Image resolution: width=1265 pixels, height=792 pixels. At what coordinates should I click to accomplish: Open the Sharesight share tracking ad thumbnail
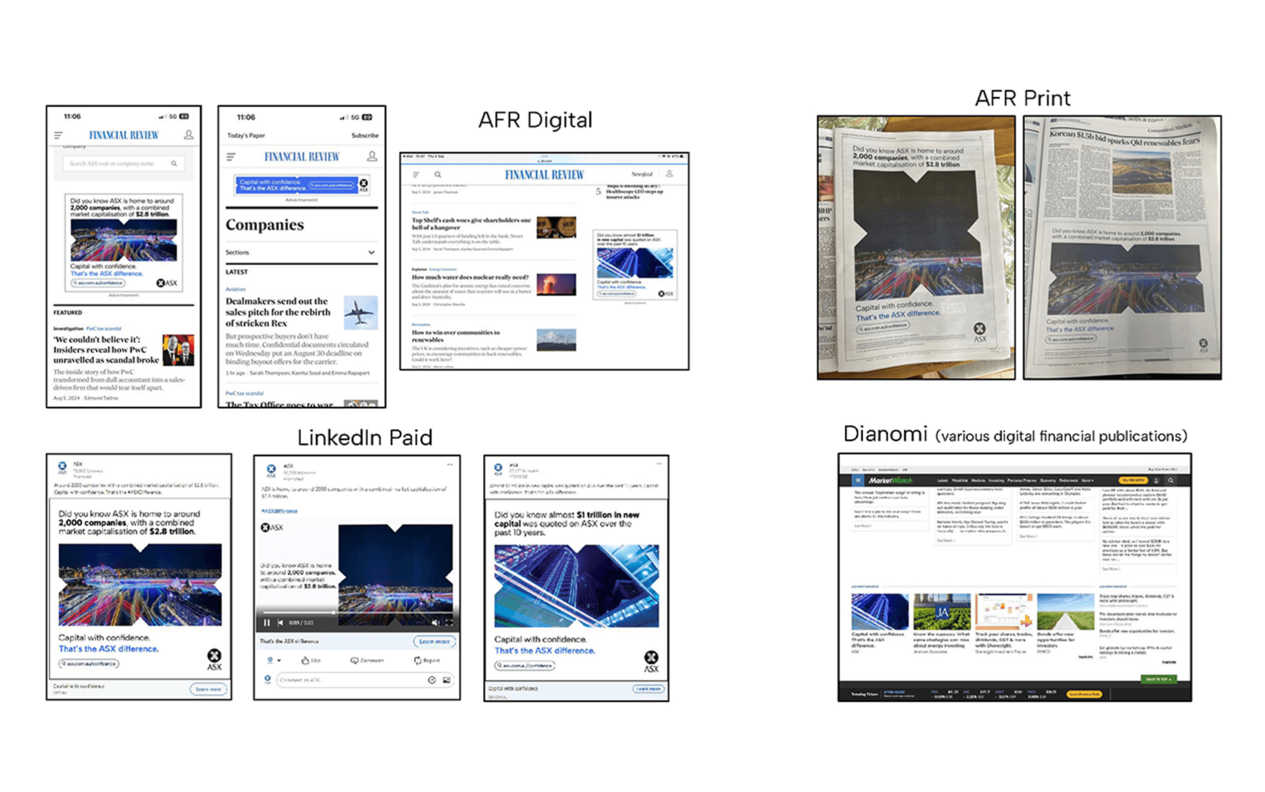[x=1002, y=611]
